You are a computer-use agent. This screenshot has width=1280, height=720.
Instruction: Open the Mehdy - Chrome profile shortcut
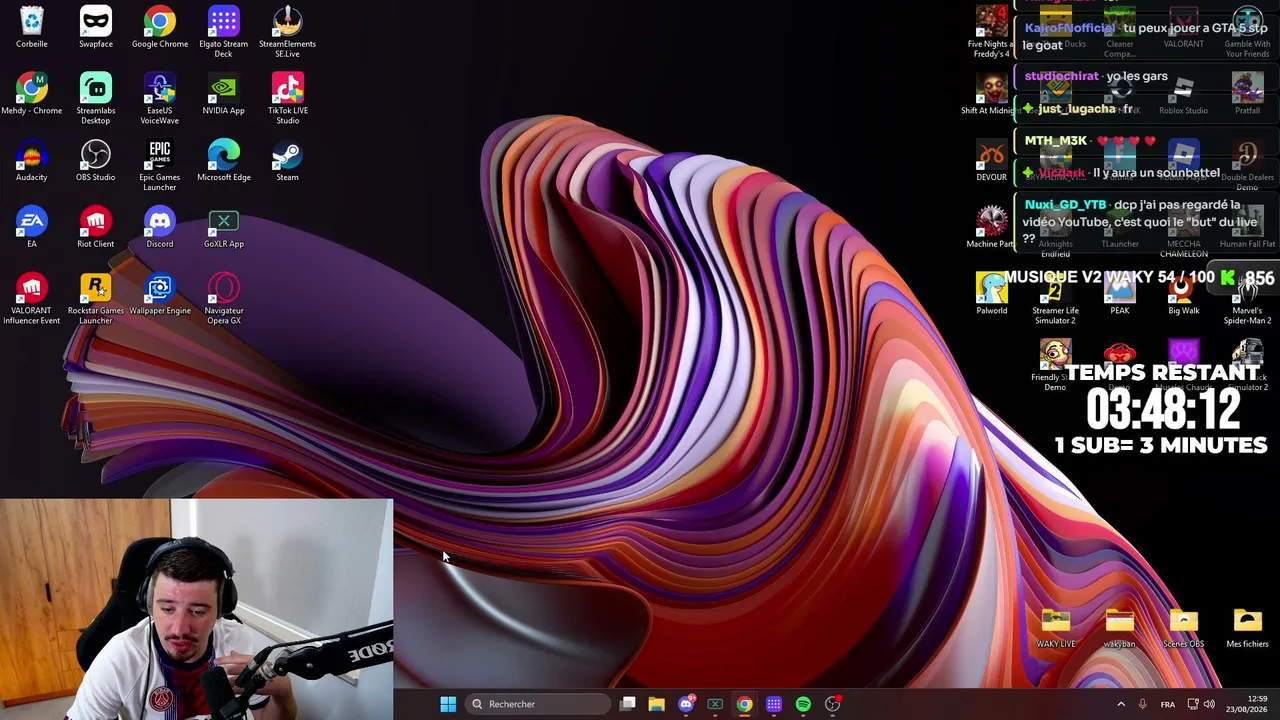click(32, 94)
